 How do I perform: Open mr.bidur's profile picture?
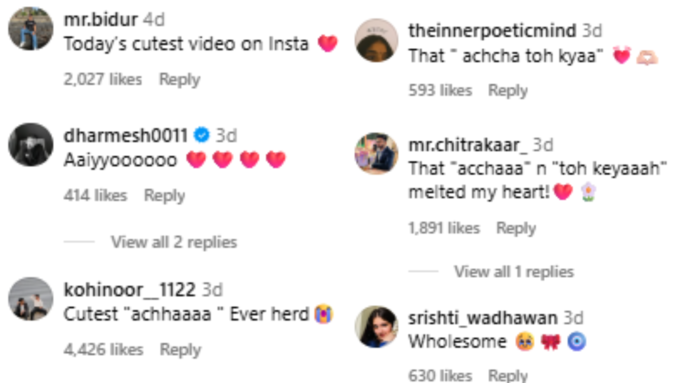(x=31, y=29)
